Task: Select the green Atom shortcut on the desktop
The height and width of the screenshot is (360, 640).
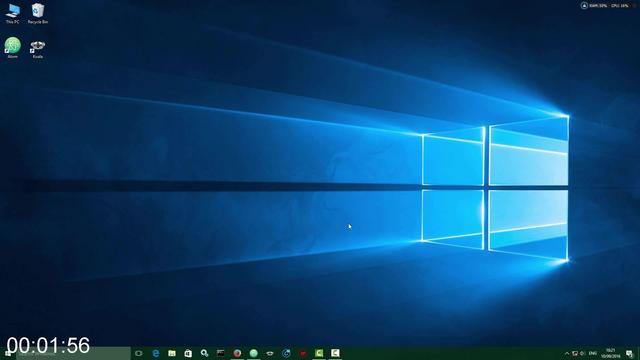Action: click(13, 48)
